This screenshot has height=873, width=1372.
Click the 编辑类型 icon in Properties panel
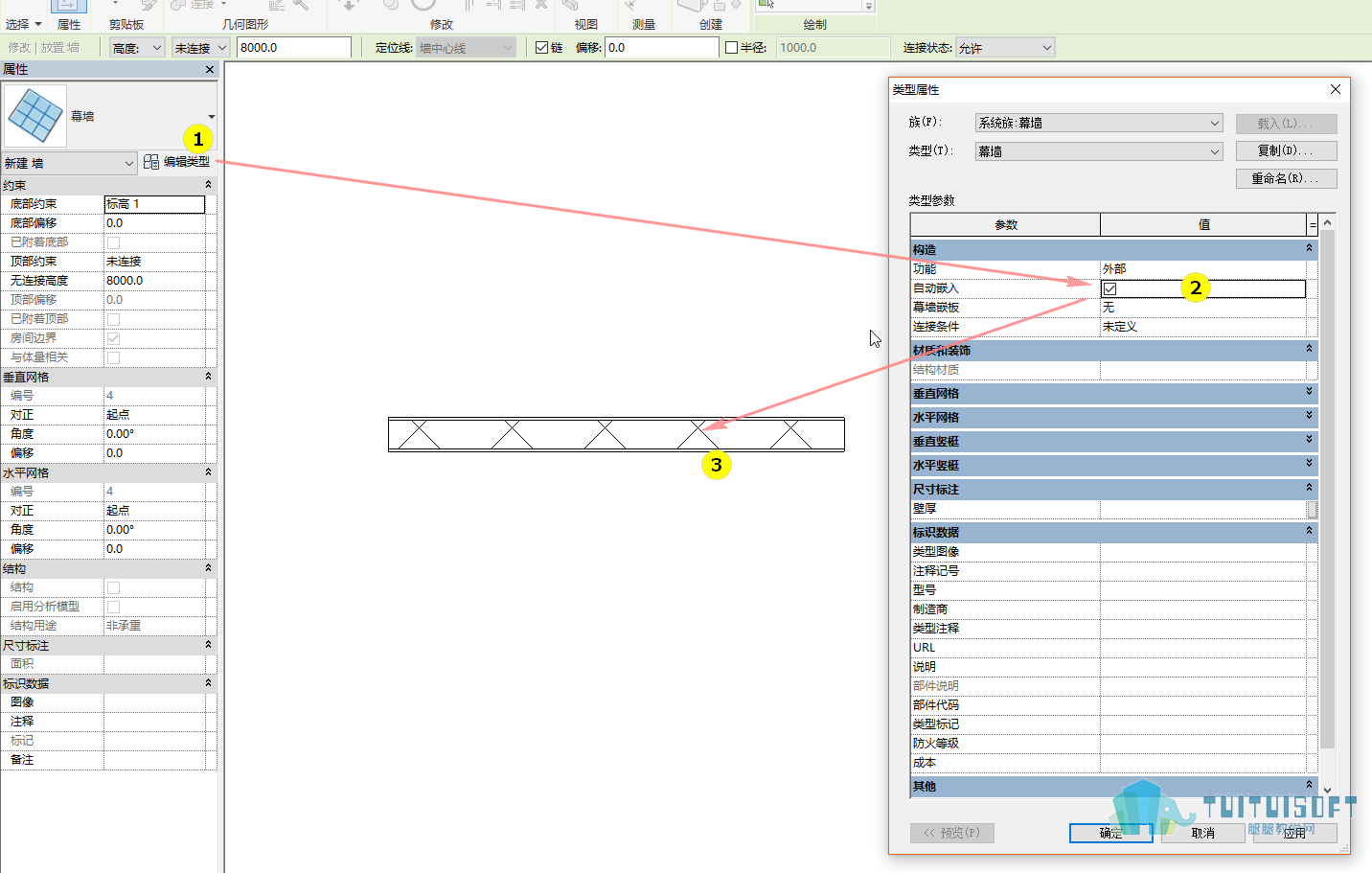click(x=151, y=162)
